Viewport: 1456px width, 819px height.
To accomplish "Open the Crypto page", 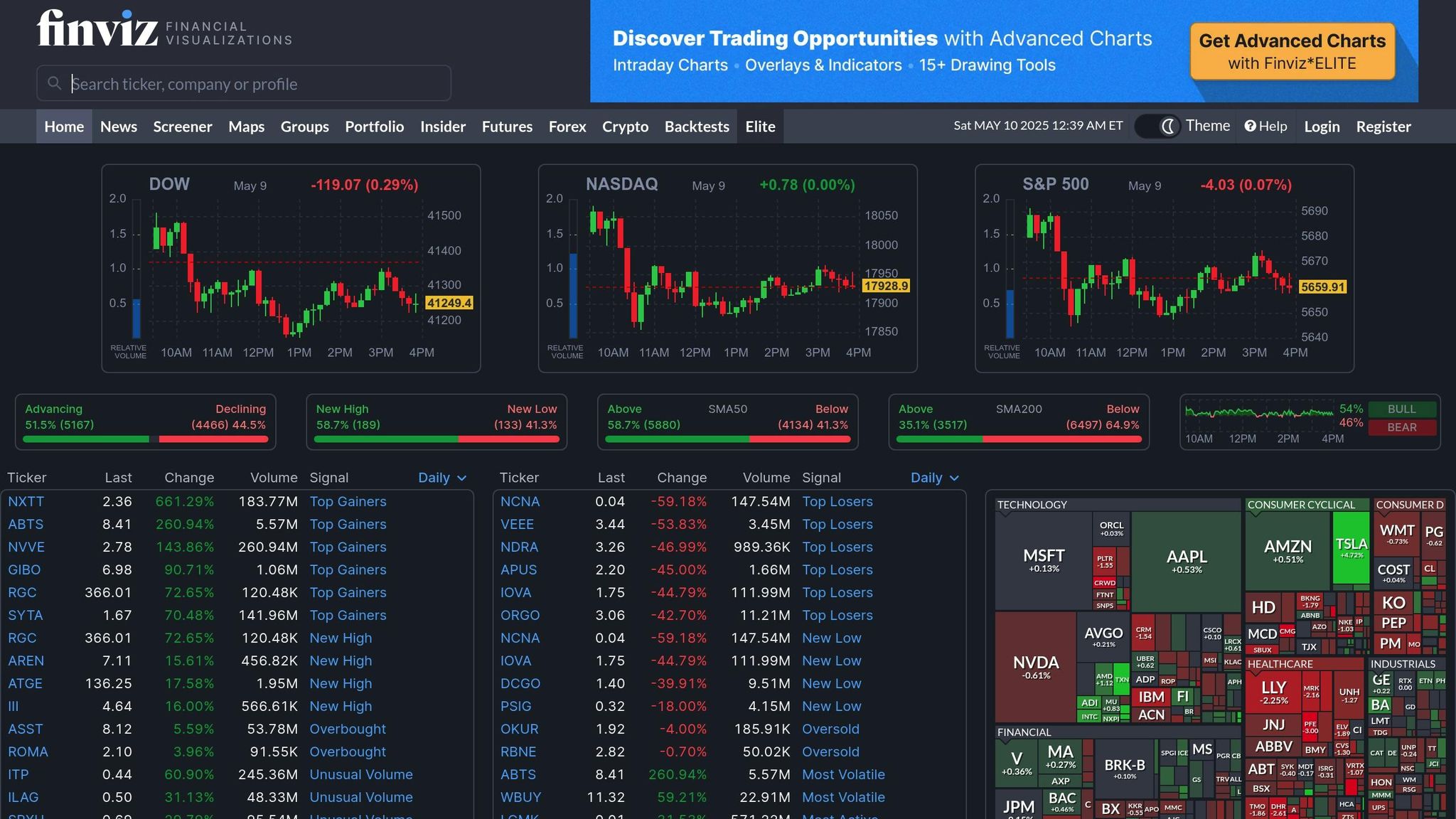I will tap(626, 127).
